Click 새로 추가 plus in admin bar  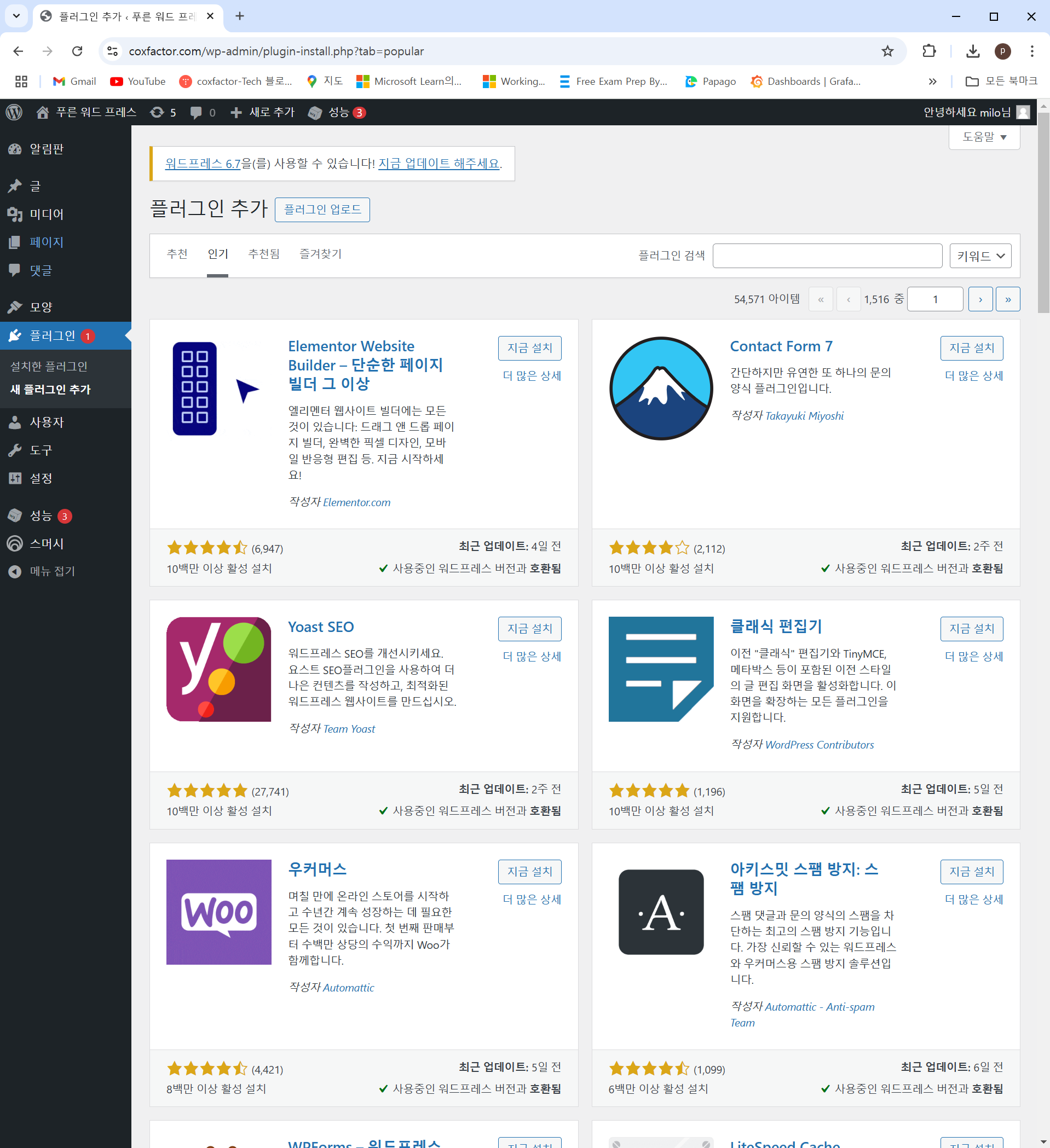tap(262, 112)
